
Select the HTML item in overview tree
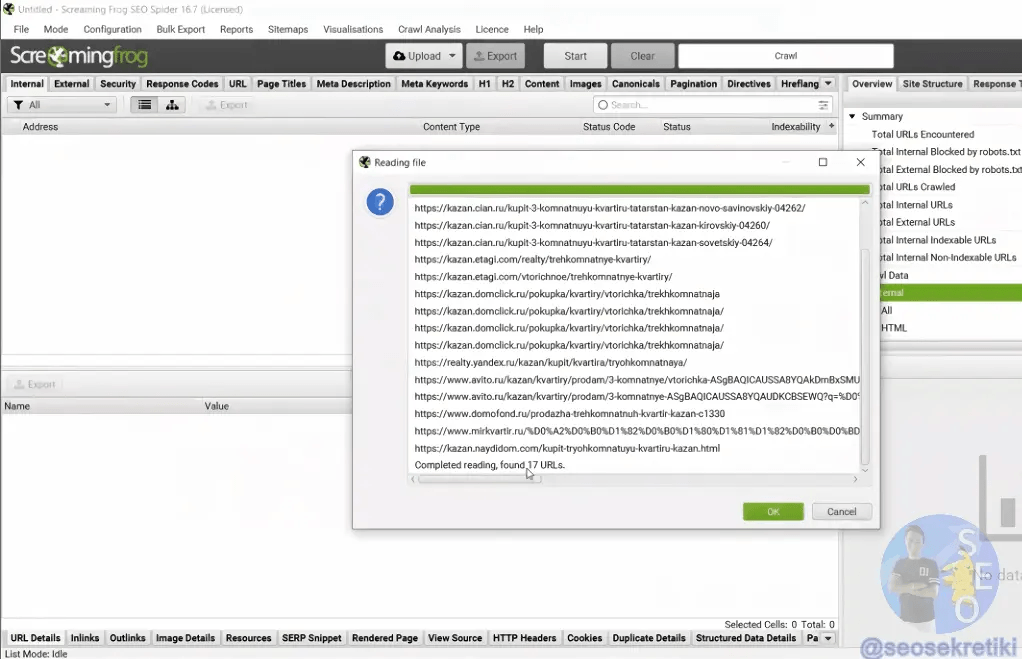point(894,328)
